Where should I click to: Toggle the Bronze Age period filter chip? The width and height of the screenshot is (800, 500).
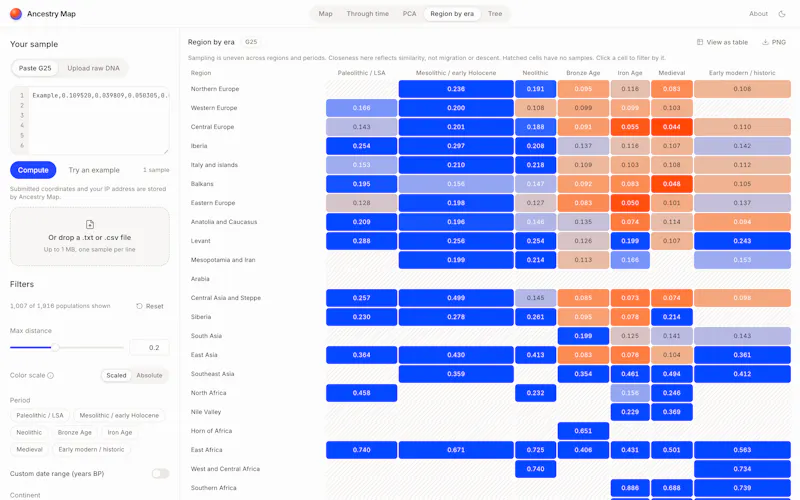(74, 432)
